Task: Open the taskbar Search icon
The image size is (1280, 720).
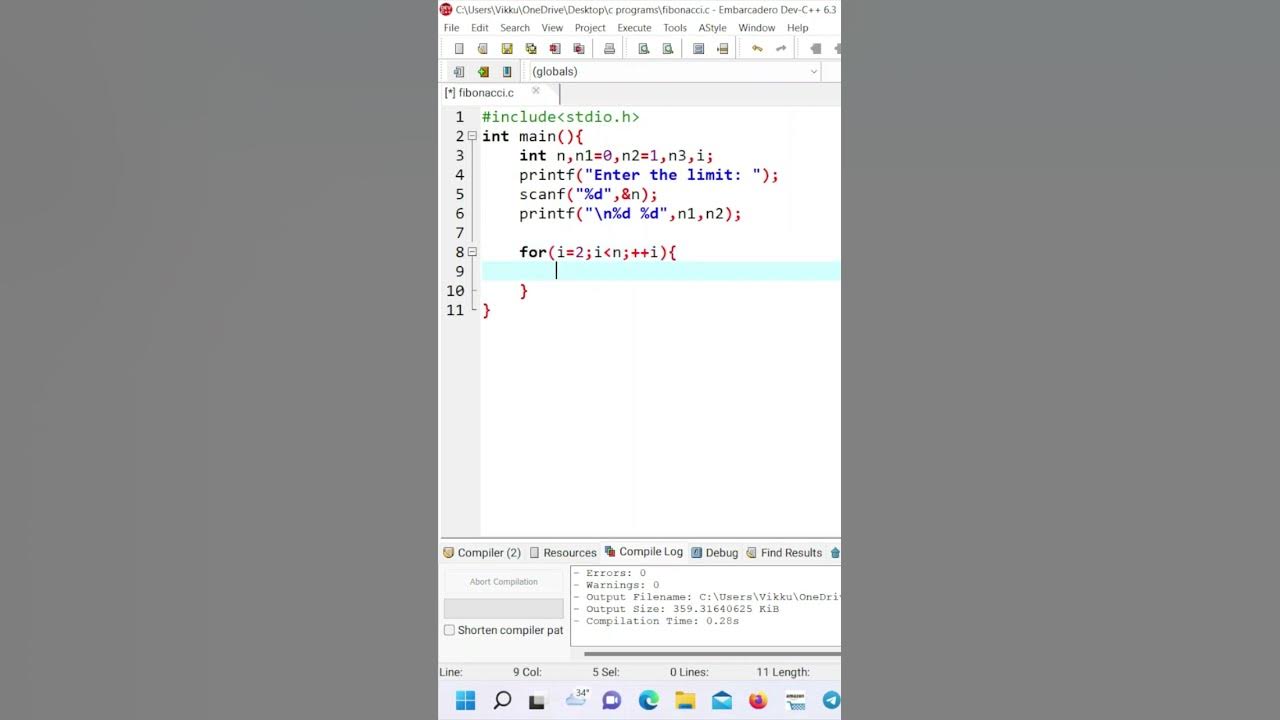Action: point(503,701)
